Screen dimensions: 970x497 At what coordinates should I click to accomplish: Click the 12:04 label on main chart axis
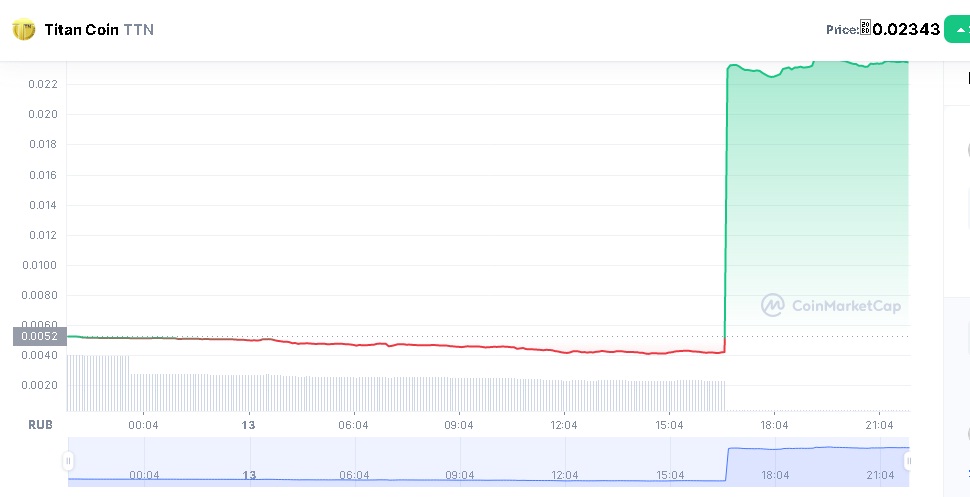pos(564,425)
